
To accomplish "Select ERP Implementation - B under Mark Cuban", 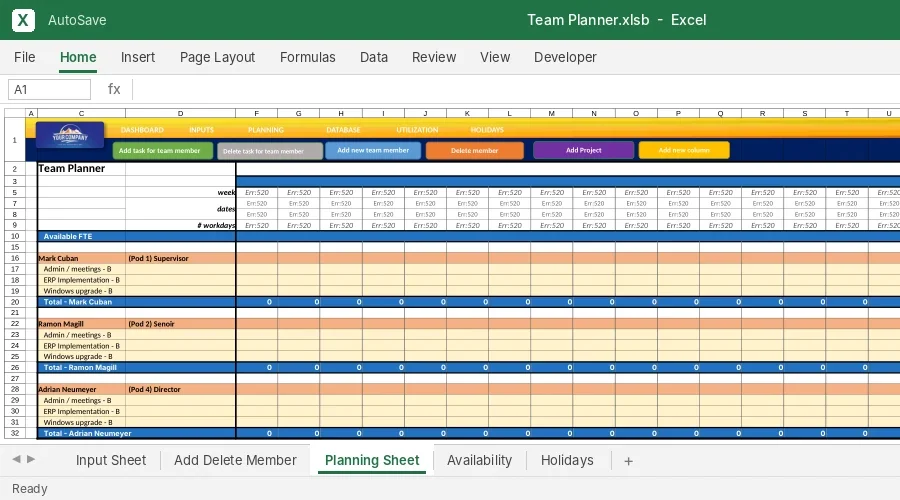I will [82, 280].
